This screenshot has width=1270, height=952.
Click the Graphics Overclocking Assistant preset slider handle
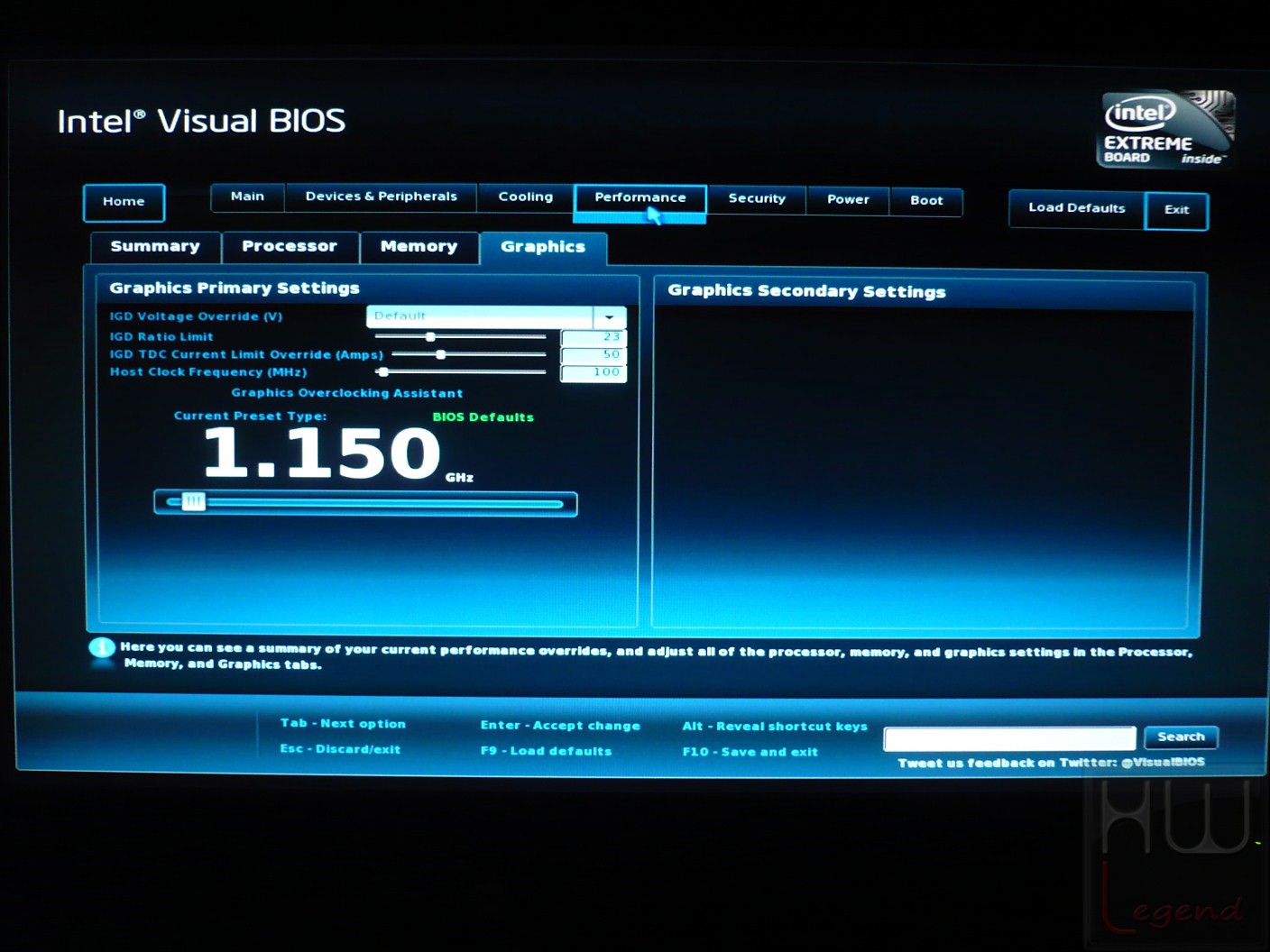pos(193,502)
